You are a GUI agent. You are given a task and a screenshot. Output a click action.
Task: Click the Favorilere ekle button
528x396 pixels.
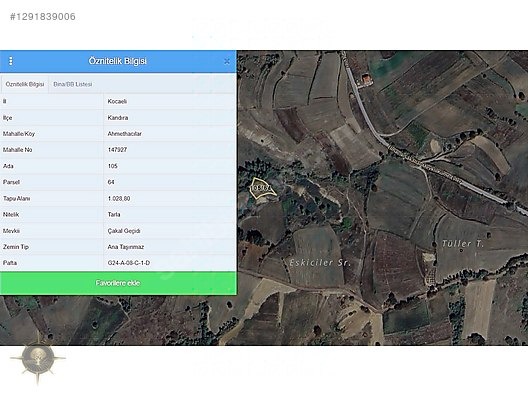118,283
